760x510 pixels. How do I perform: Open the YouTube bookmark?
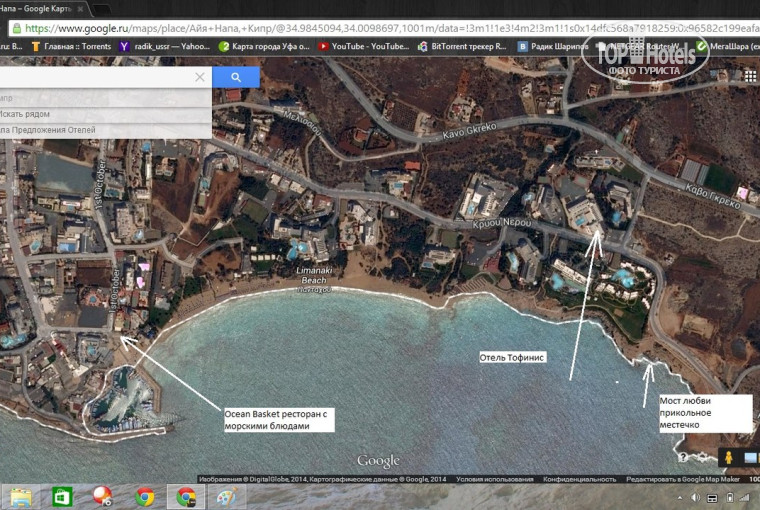[362, 46]
